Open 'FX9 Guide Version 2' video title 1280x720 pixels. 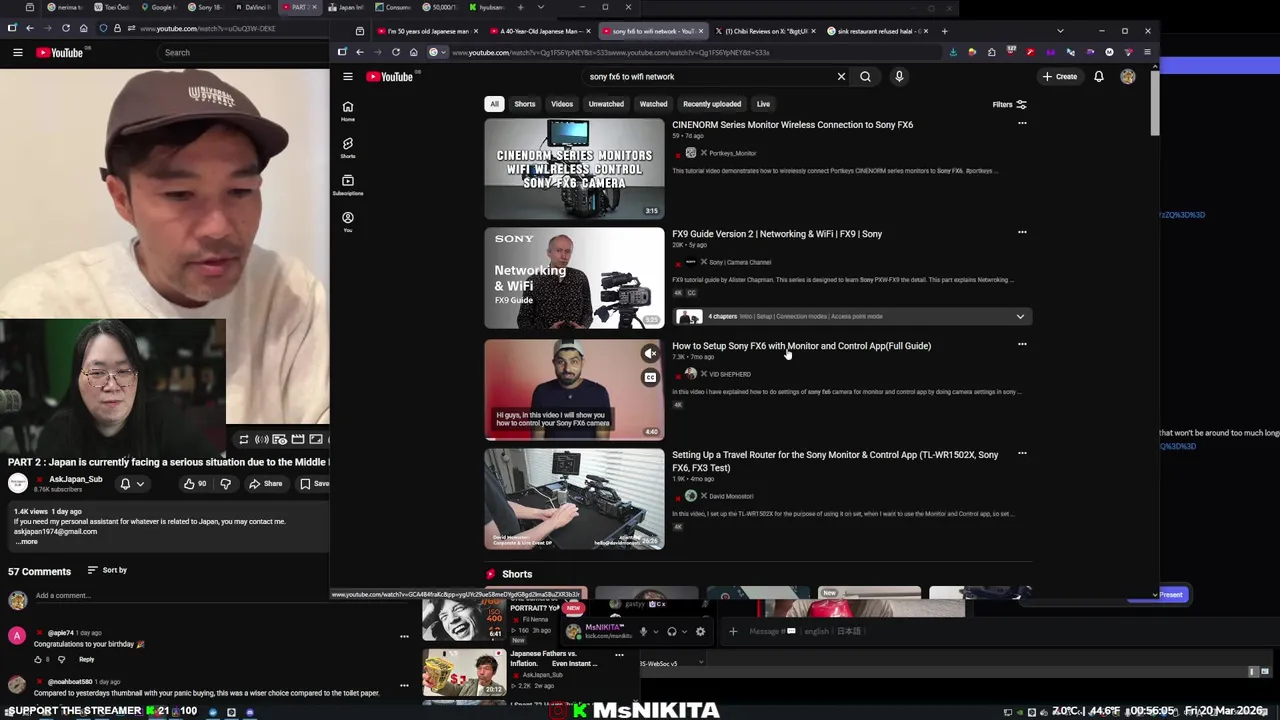pyautogui.click(x=777, y=234)
